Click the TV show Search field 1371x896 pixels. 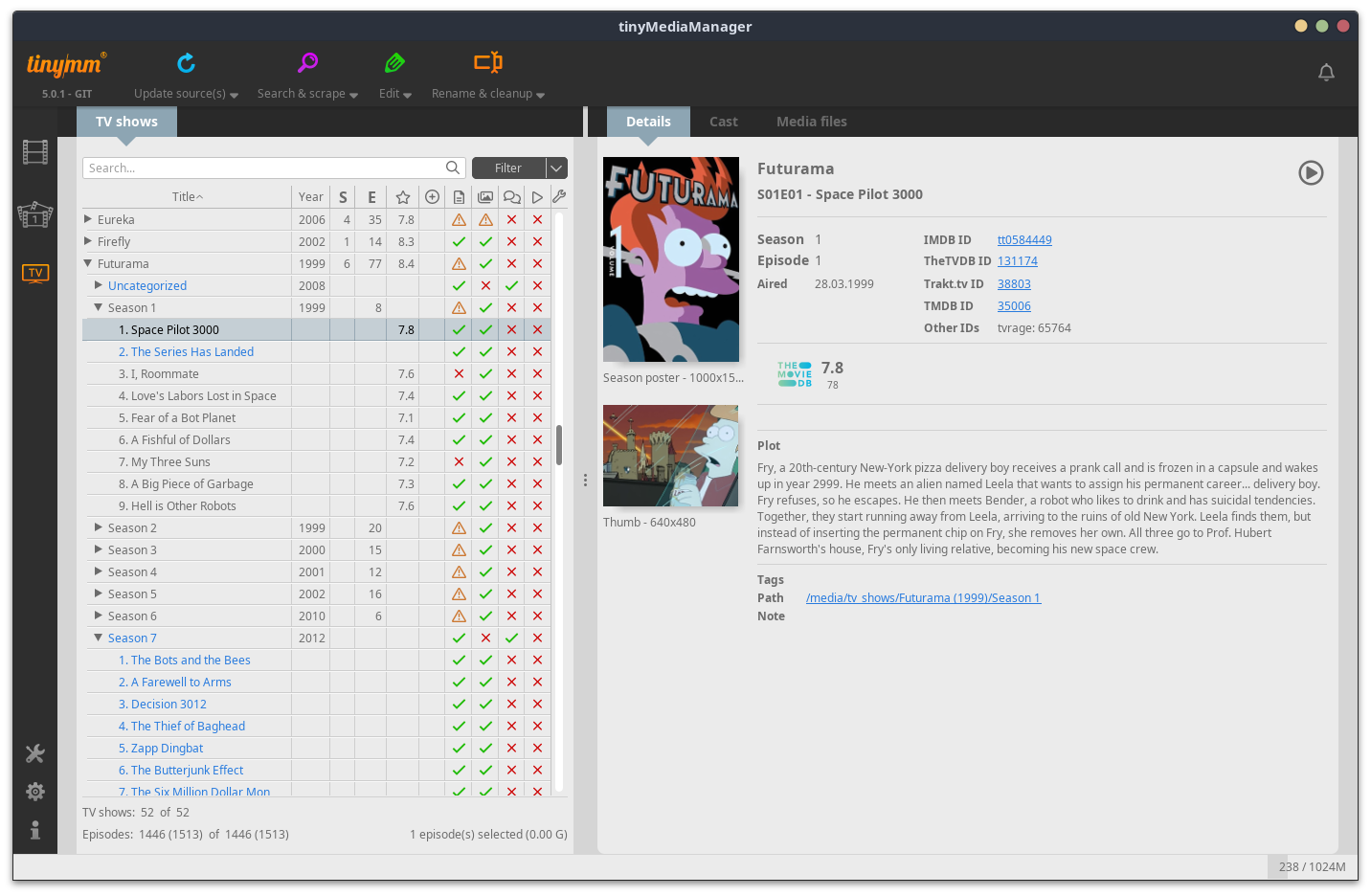[x=263, y=168]
